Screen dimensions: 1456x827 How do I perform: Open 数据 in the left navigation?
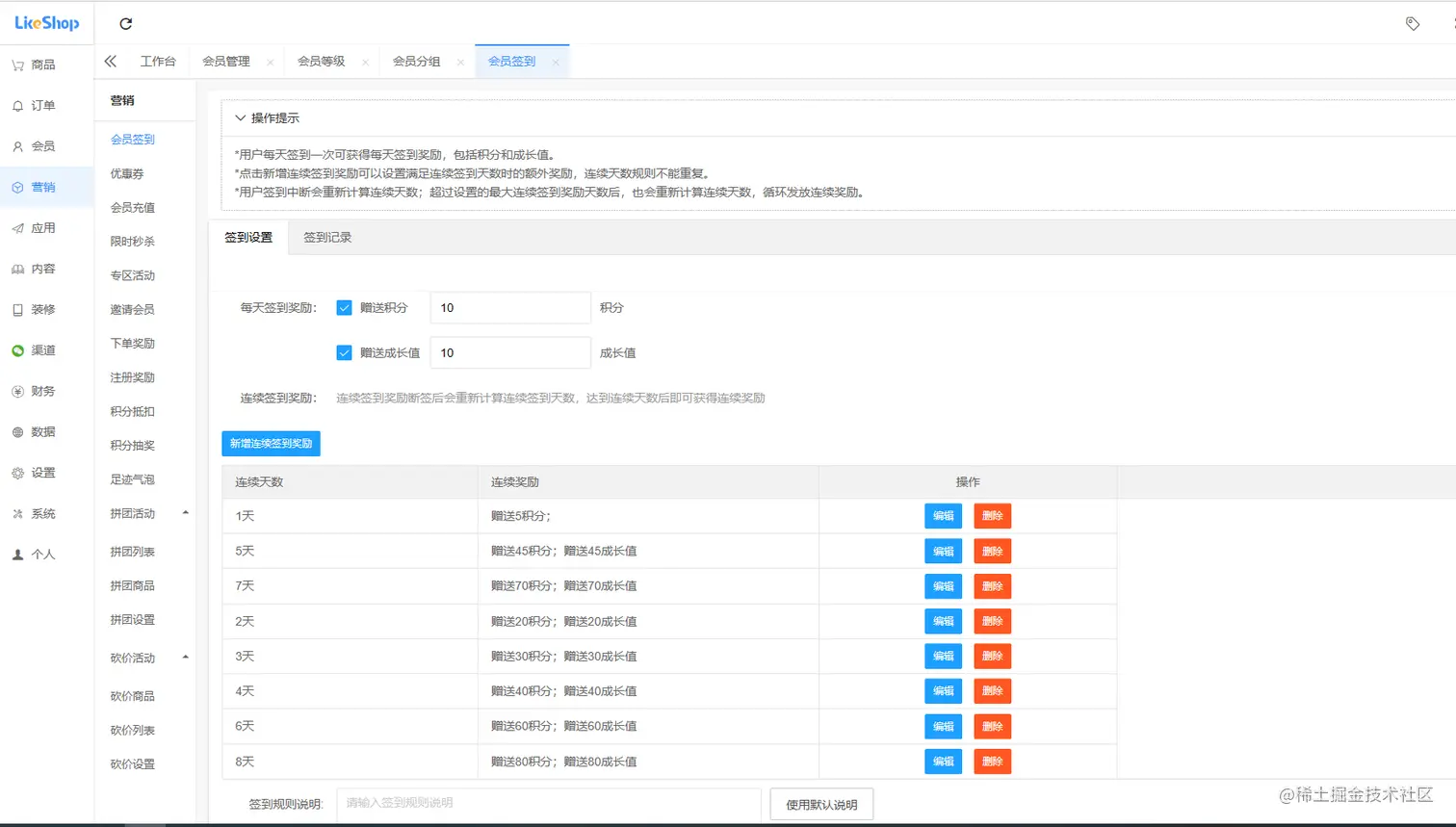[x=42, y=432]
